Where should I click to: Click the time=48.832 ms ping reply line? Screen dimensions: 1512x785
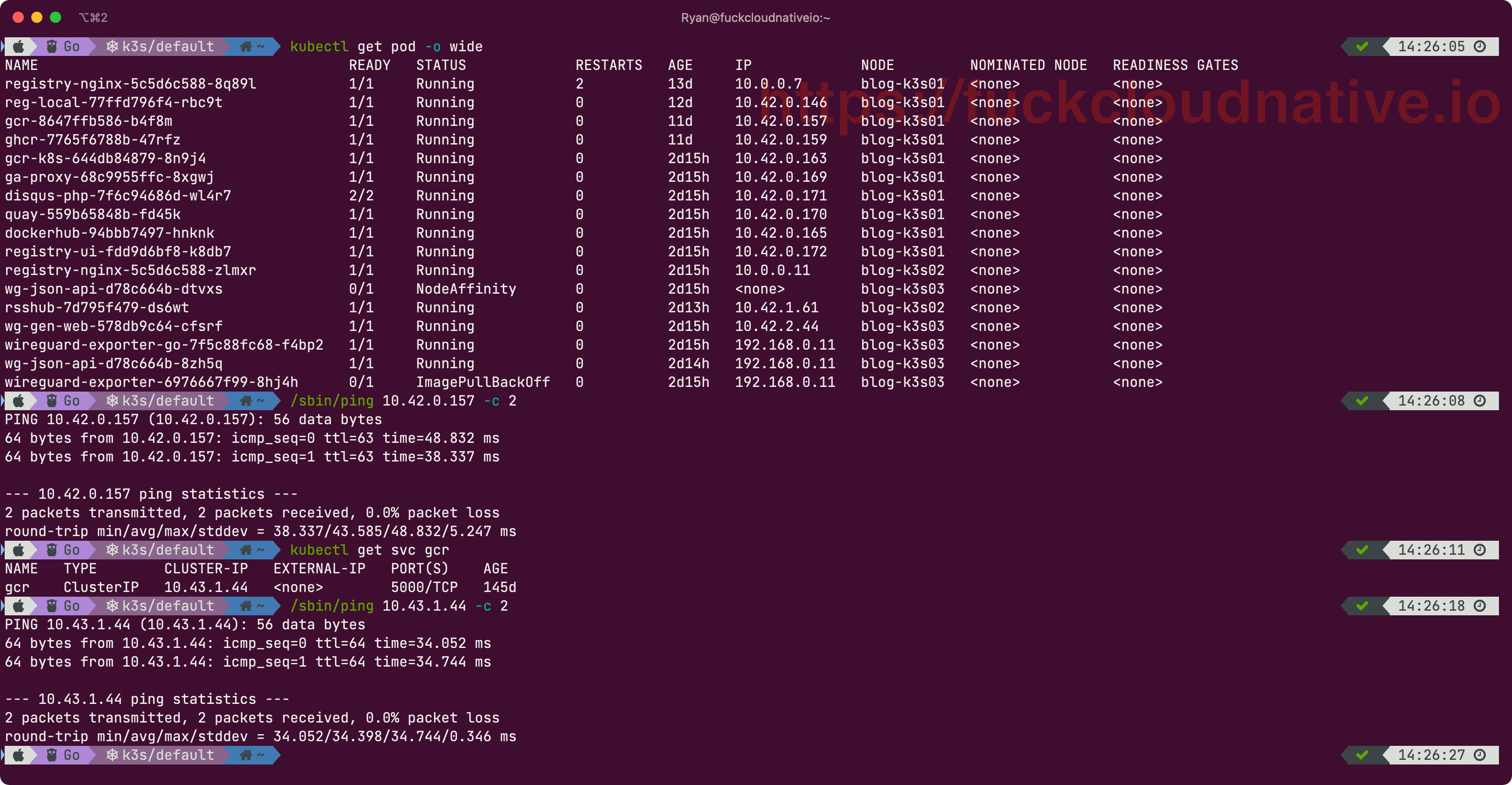(252, 438)
